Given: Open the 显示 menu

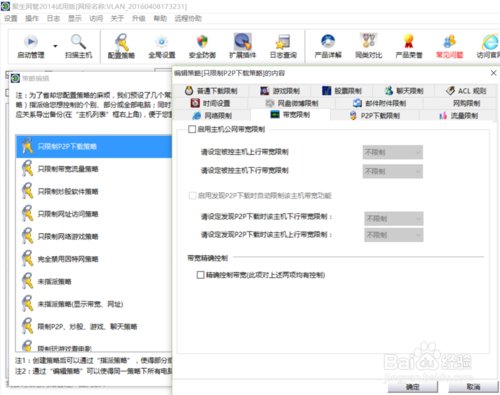Looking at the screenshot, I should 75,18.
